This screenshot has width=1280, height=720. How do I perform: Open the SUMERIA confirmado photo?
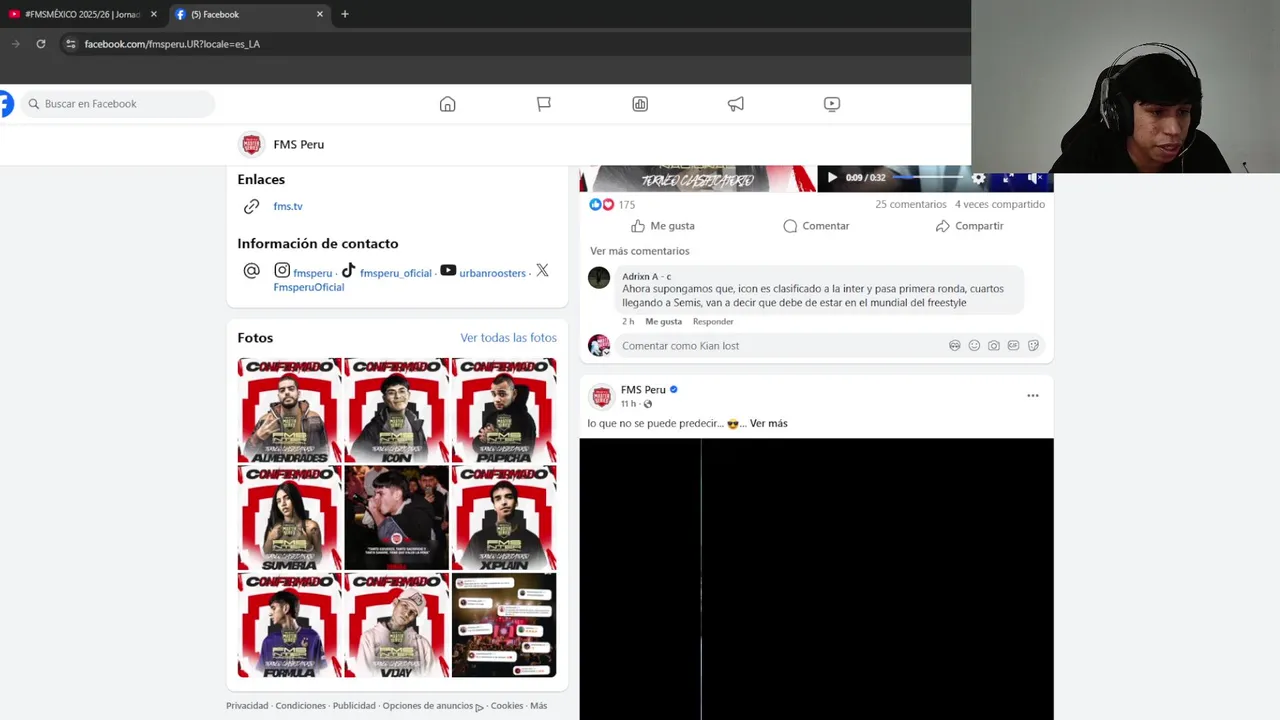(x=290, y=518)
